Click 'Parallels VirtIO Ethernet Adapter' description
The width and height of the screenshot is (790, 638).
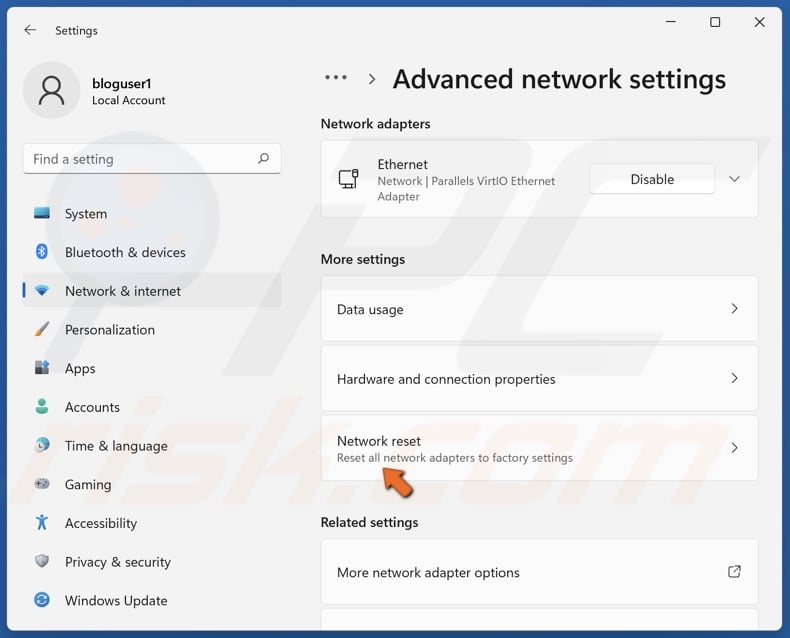[x=466, y=188]
